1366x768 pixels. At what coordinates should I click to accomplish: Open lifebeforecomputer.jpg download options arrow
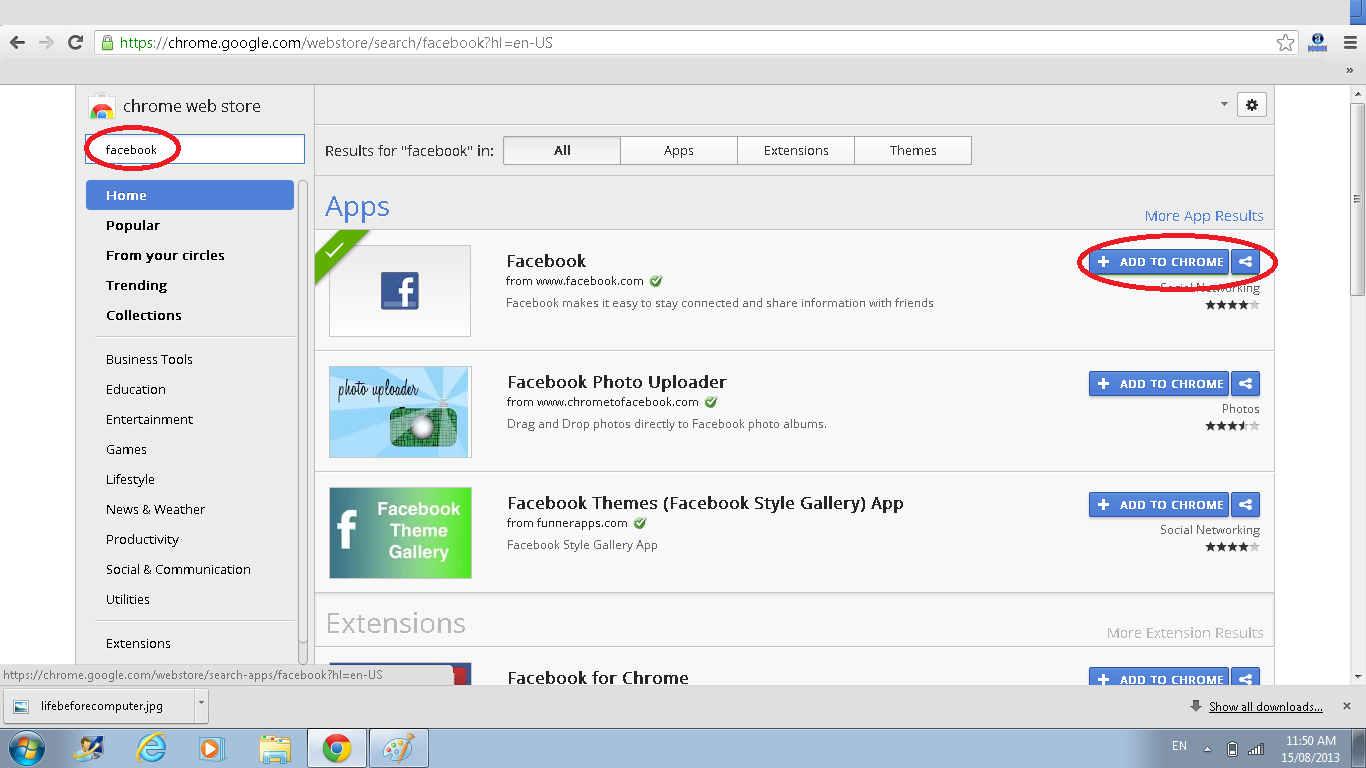pos(201,705)
